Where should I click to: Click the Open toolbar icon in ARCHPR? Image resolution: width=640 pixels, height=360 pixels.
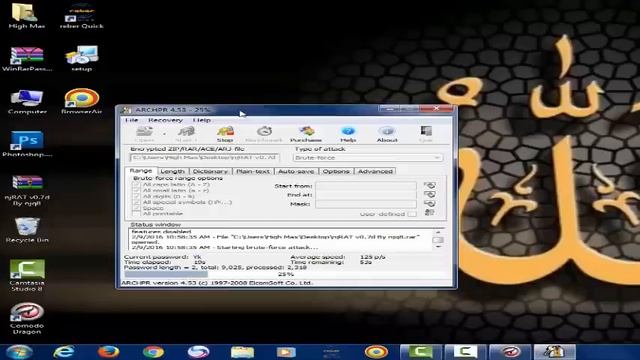(x=144, y=134)
